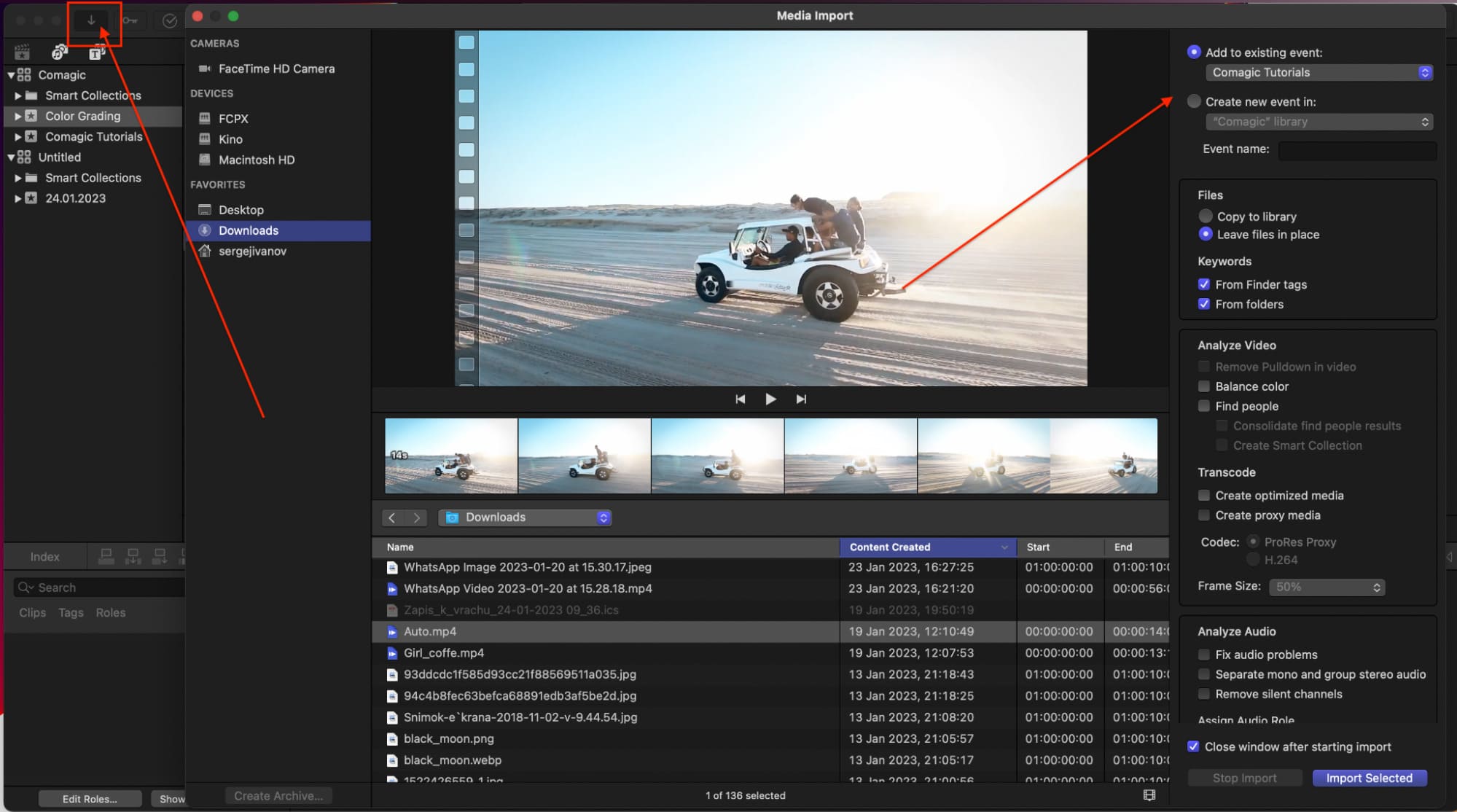The height and width of the screenshot is (812, 1457).
Task: Select Create new event in option
Action: tap(1193, 101)
